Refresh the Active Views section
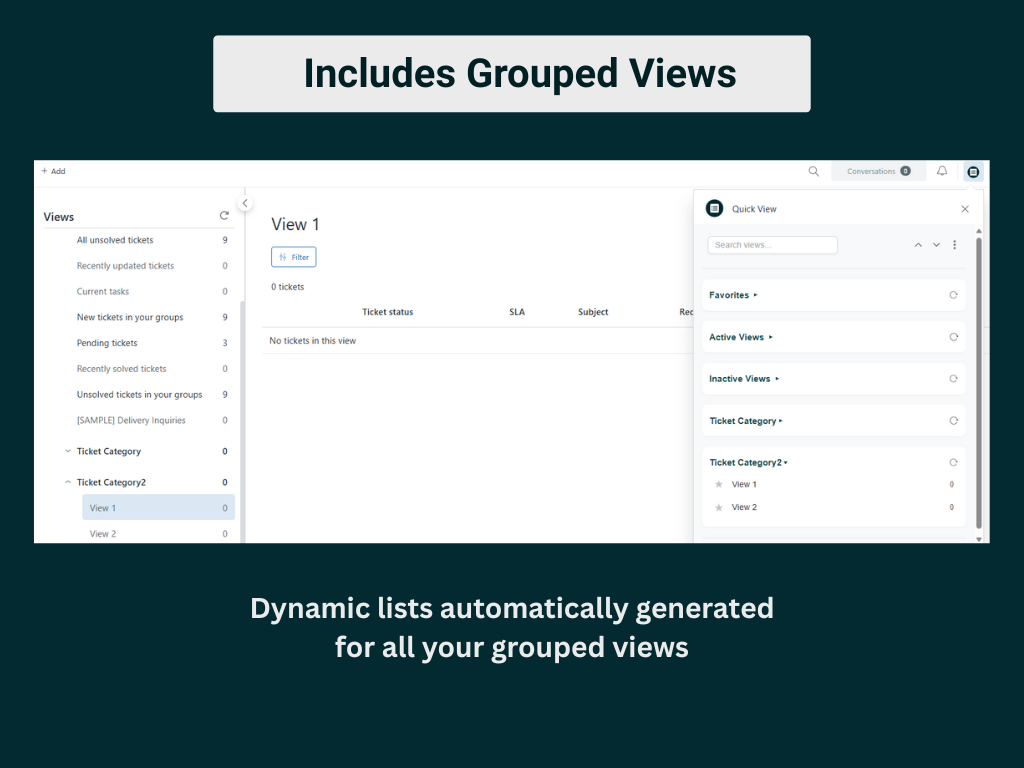The height and width of the screenshot is (768, 1024). click(951, 336)
